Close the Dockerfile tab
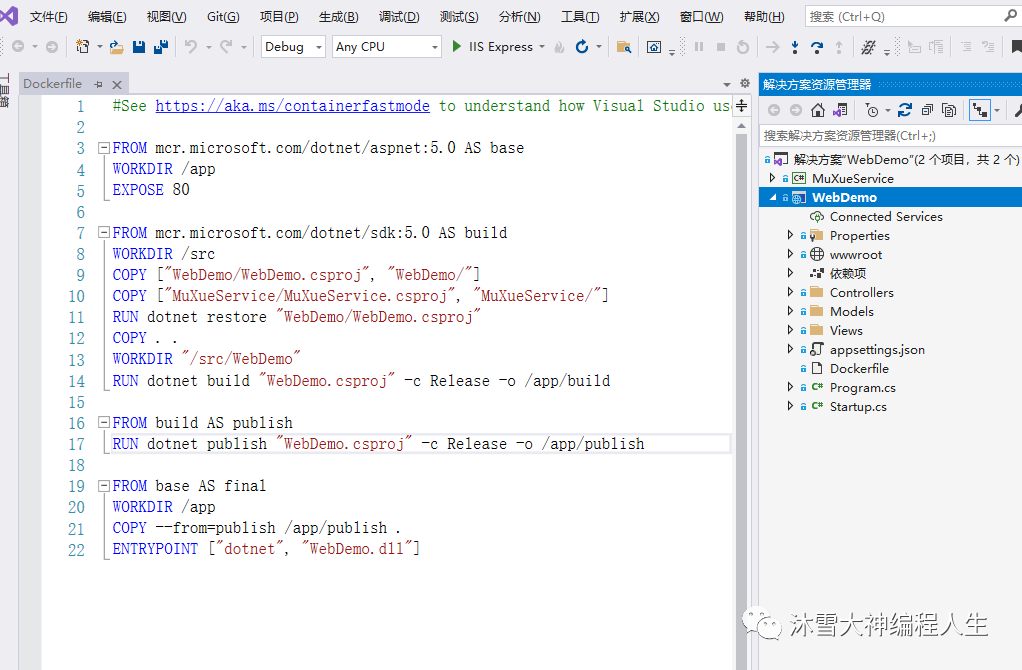Image resolution: width=1022 pixels, height=670 pixels. (x=117, y=85)
